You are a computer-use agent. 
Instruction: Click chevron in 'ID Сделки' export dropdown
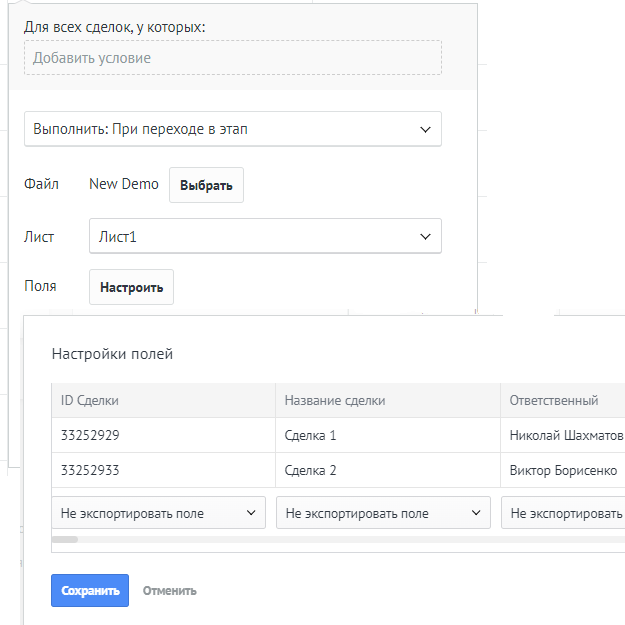(x=251, y=513)
